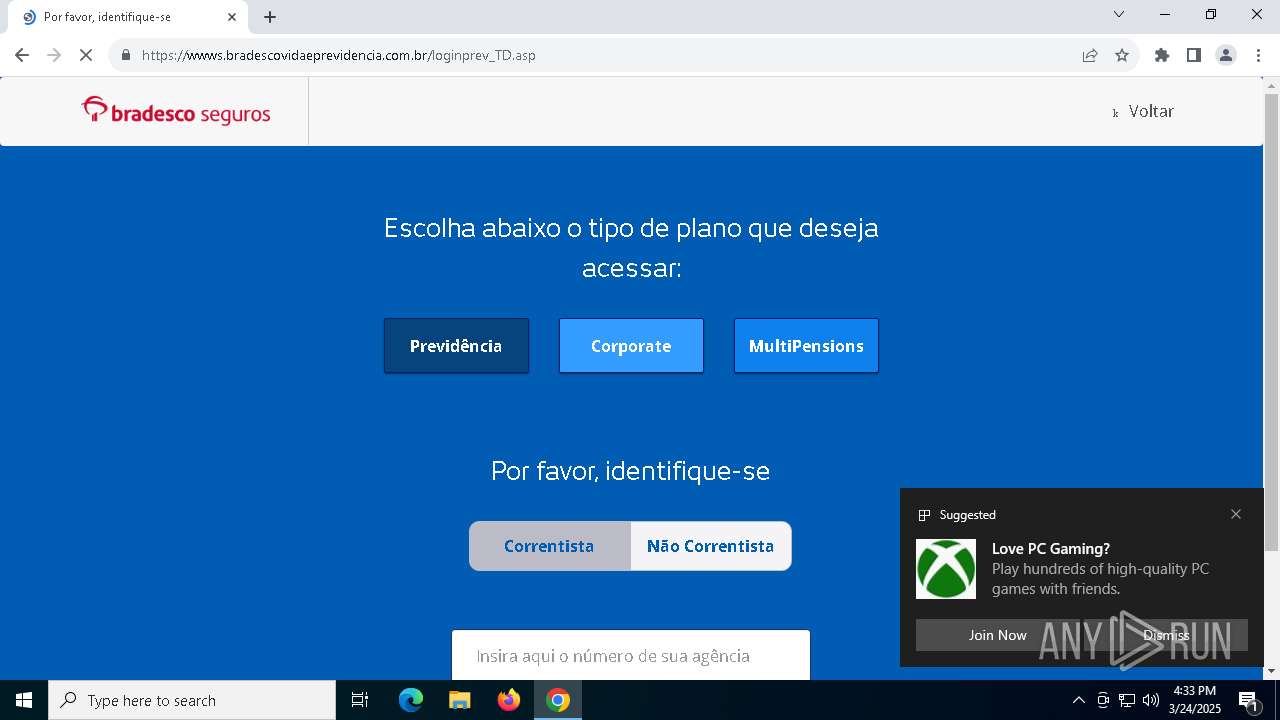Switch to the Não Correntista option
The image size is (1280, 720).
(711, 546)
